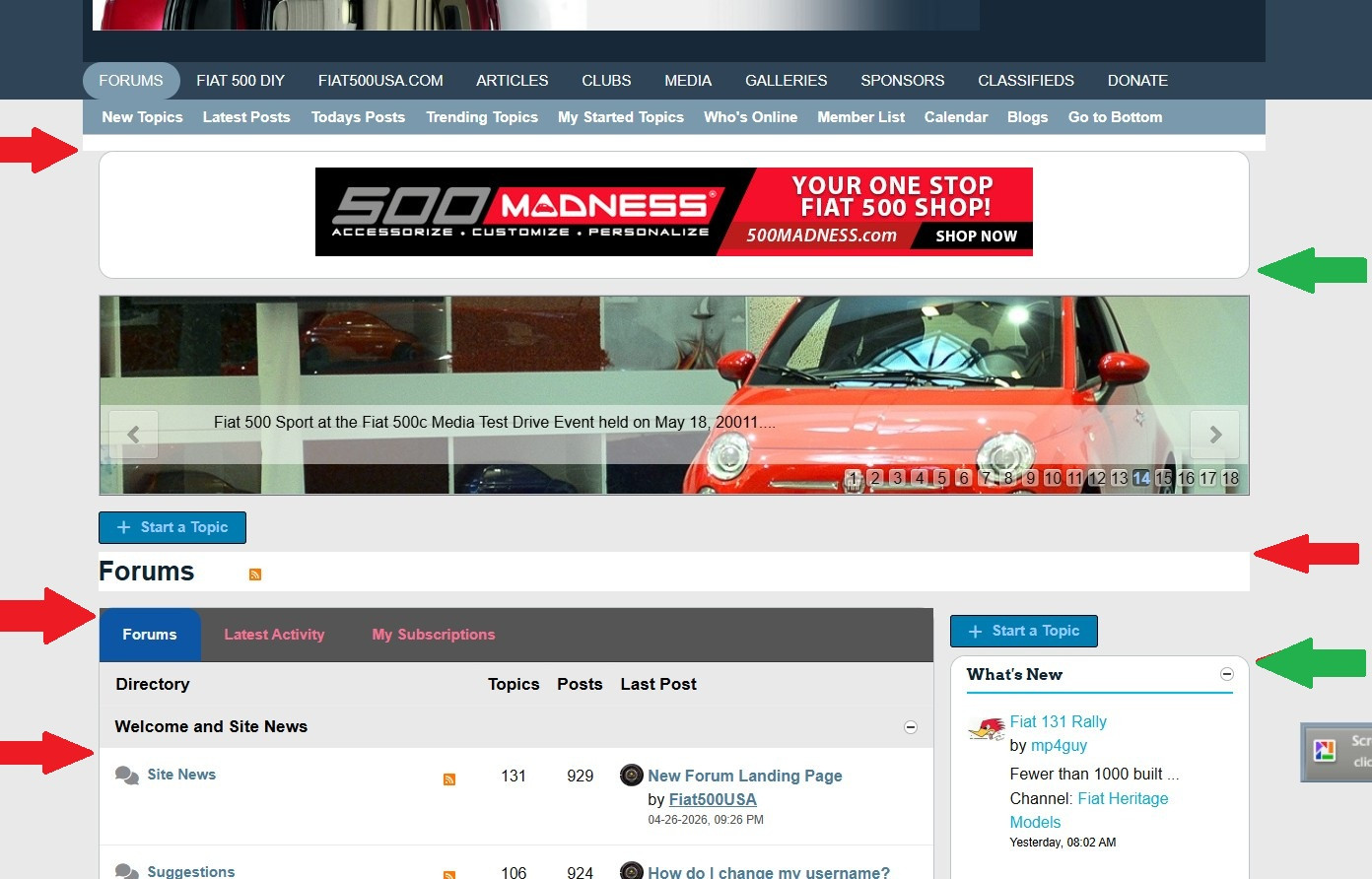Switch to the Latest Activity tab
The width and height of the screenshot is (1372, 879).
274,635
